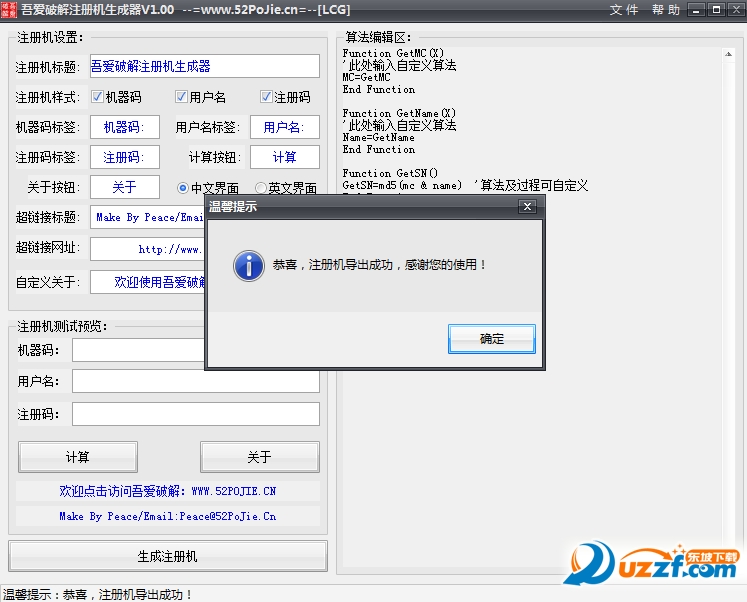Click the 注册机标题 text field
Image resolution: width=747 pixels, height=602 pixels.
[204, 66]
